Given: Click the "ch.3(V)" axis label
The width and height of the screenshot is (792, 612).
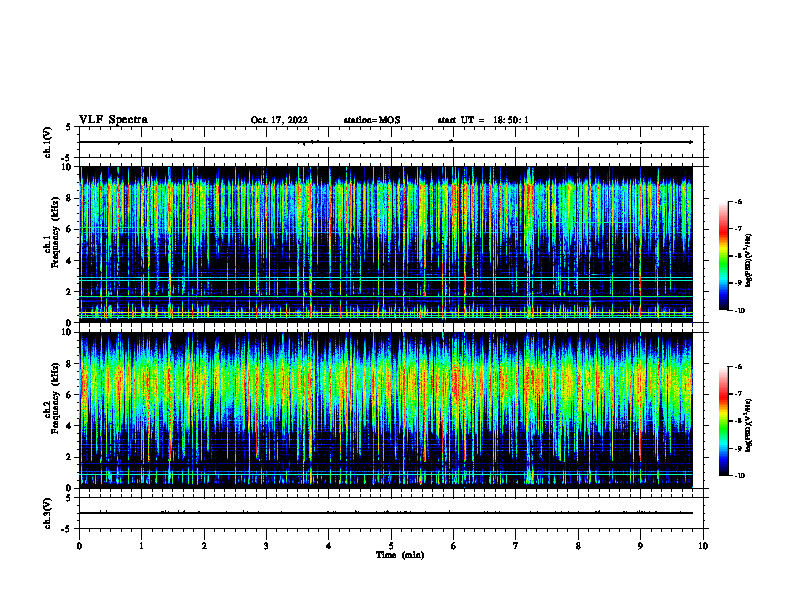Looking at the screenshot, I should tap(47, 513).
